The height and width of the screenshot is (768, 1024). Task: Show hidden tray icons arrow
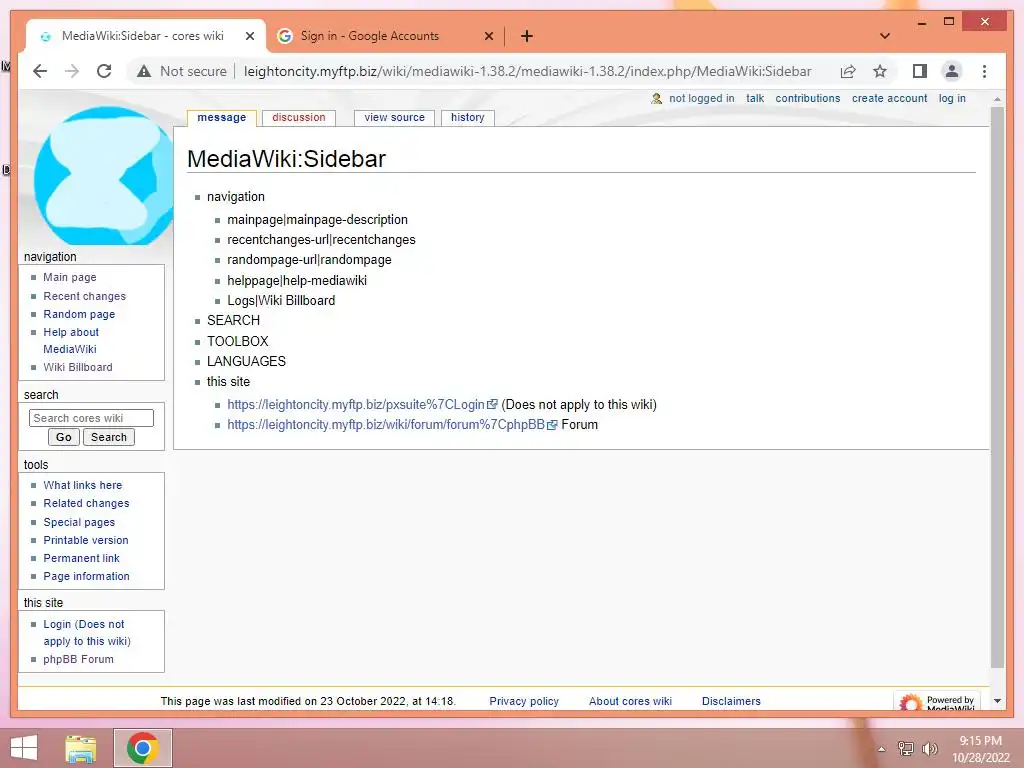(x=882, y=749)
